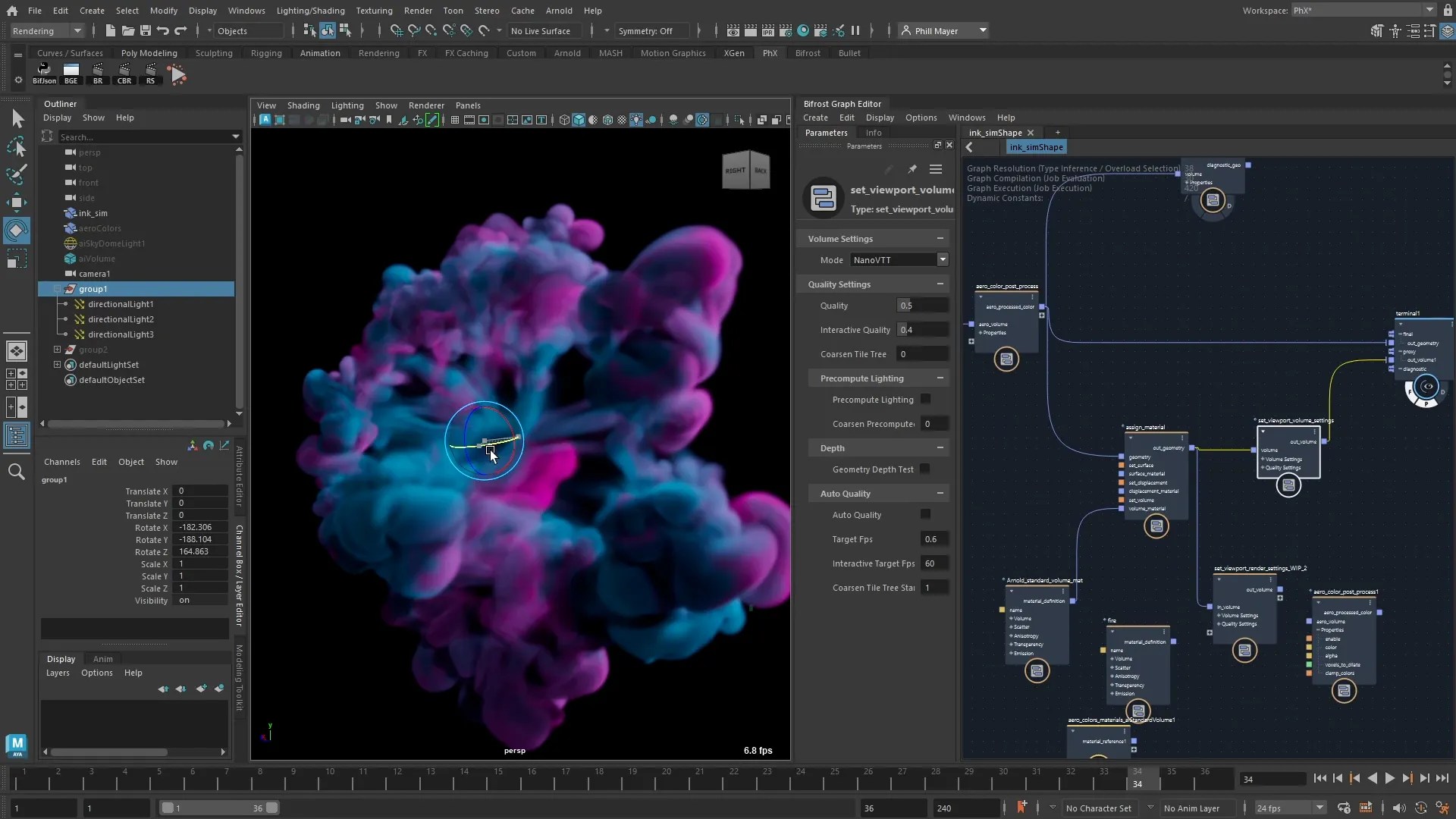1456x819 pixels.
Task: Enable the Precompute Lighting checkbox
Action: (x=926, y=400)
